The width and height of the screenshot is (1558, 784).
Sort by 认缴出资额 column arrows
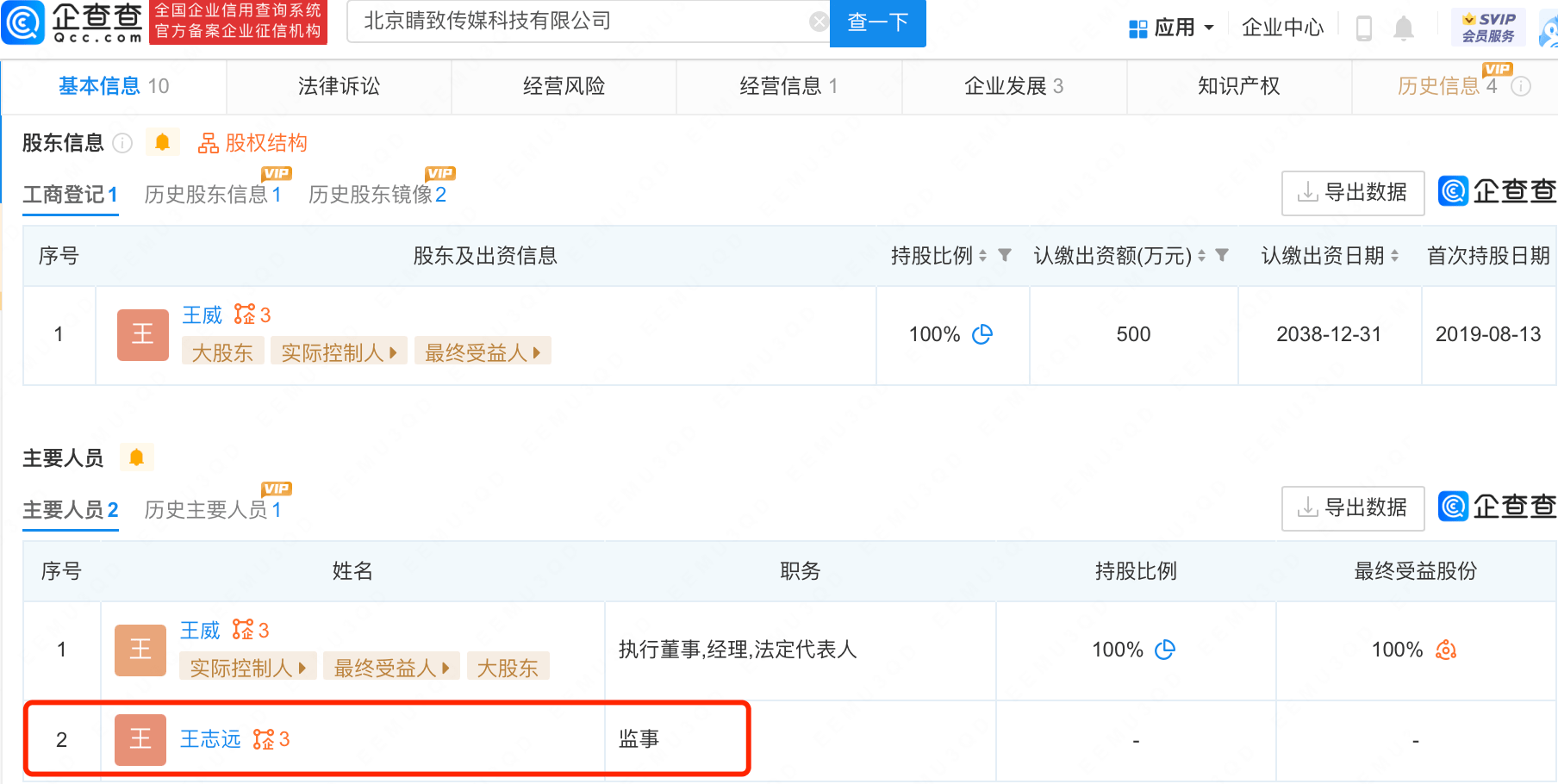(1201, 256)
